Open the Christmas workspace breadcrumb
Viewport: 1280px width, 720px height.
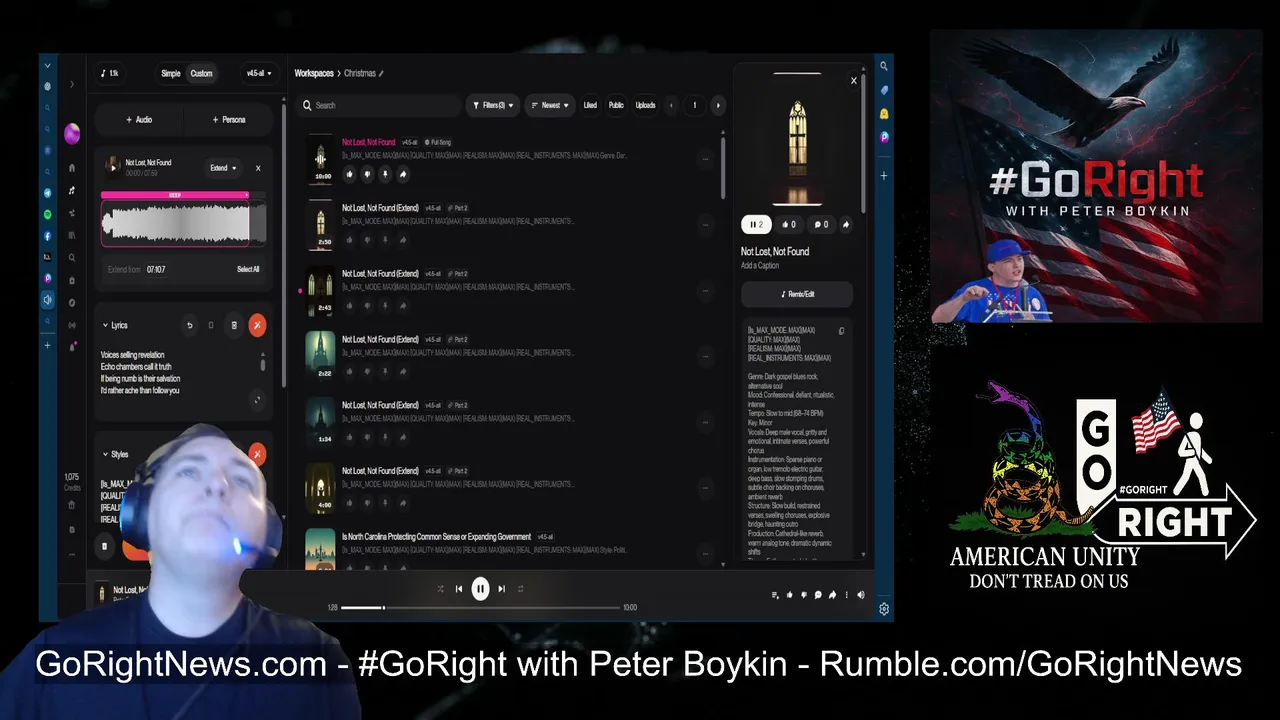coord(360,73)
